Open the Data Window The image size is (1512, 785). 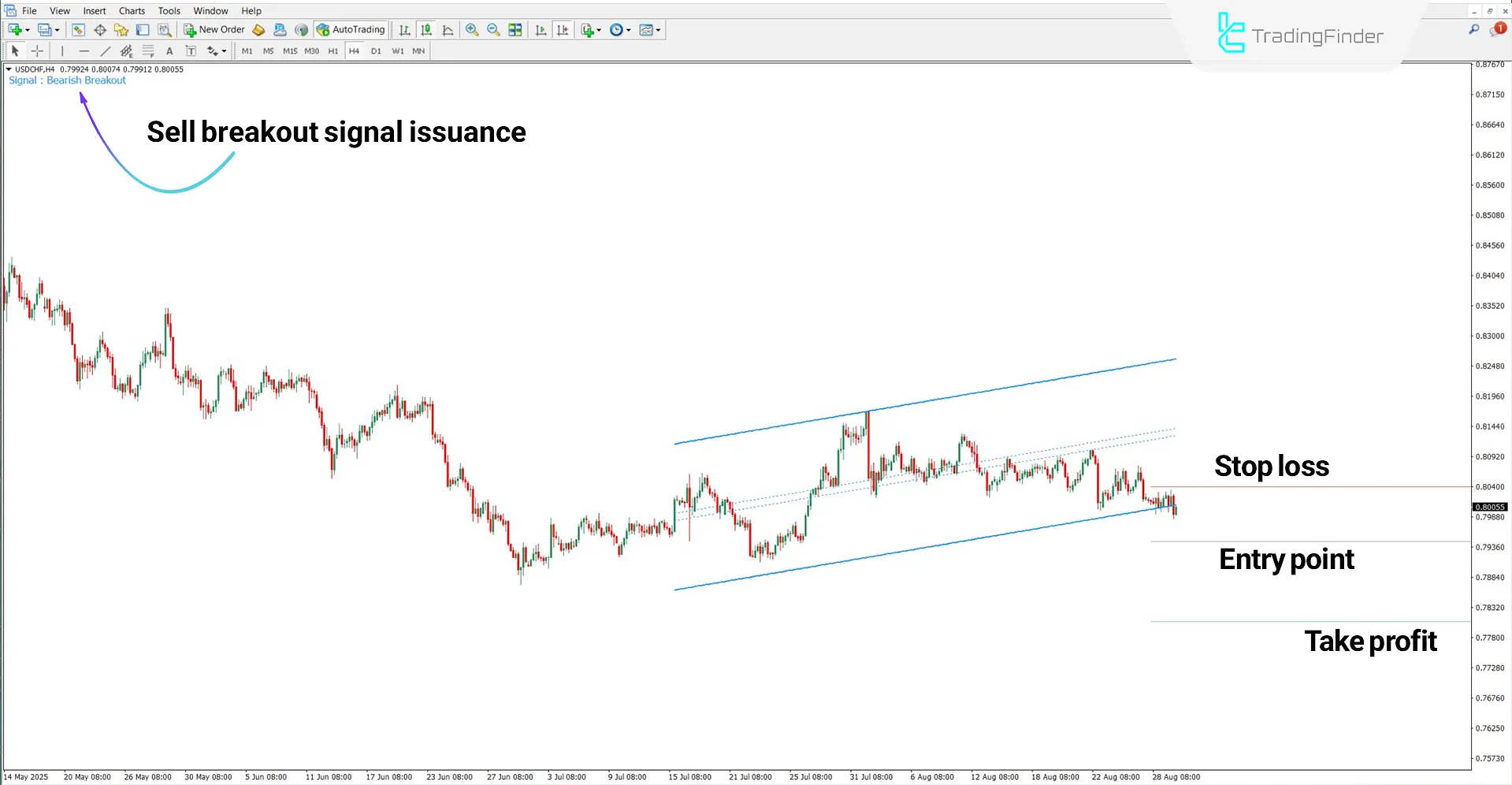point(100,30)
